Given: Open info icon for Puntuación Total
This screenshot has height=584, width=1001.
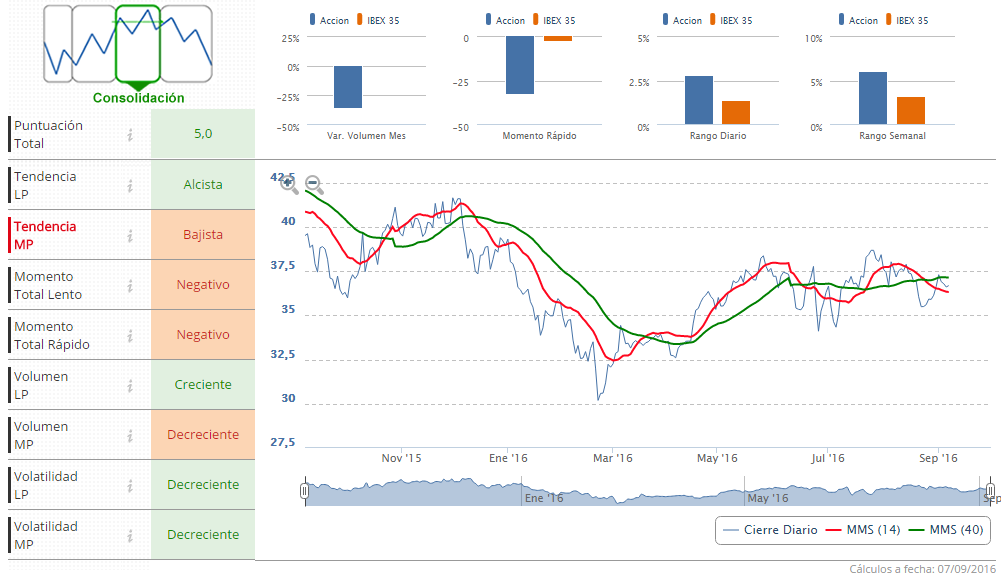Looking at the screenshot, I should pos(130,135).
